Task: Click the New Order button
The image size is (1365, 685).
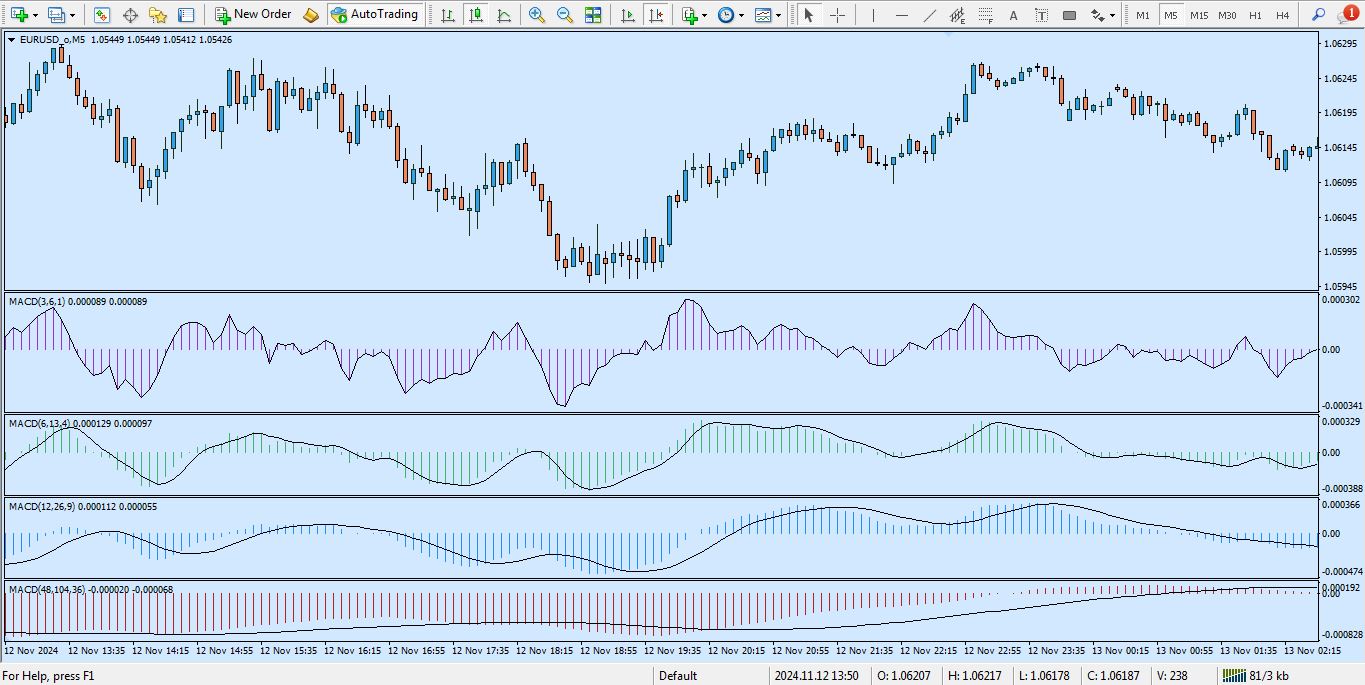Action: pos(253,15)
